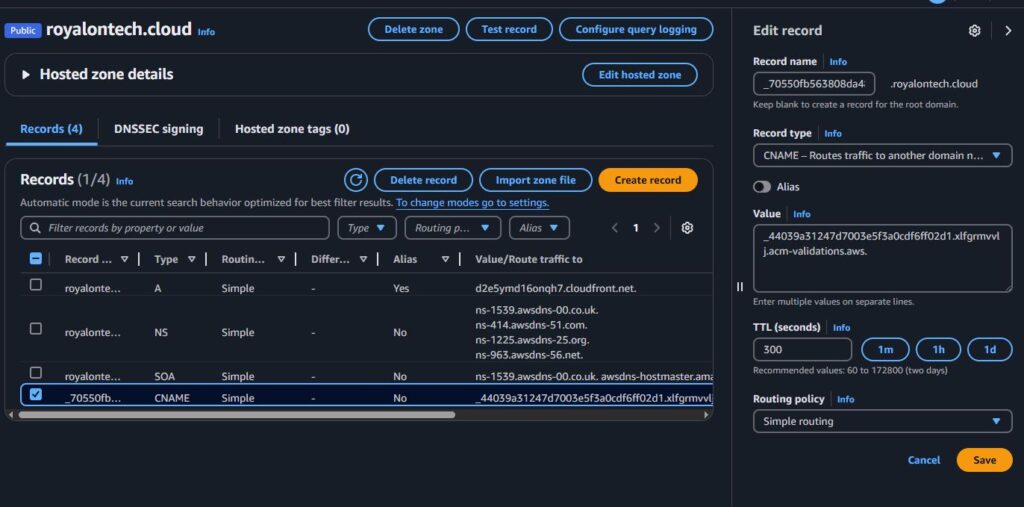This screenshot has width=1024, height=507.
Task: Open 'To change modes go to settings' link
Action: (472, 203)
